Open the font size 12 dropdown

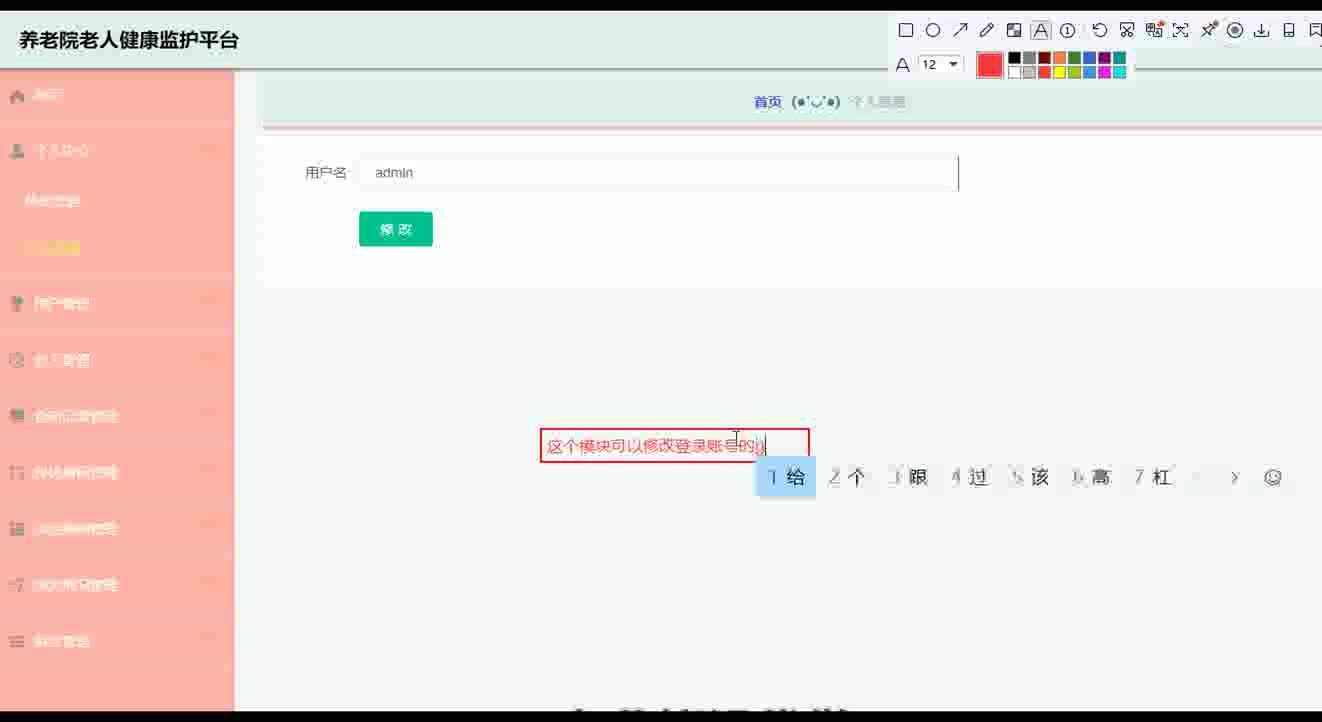tap(941, 64)
